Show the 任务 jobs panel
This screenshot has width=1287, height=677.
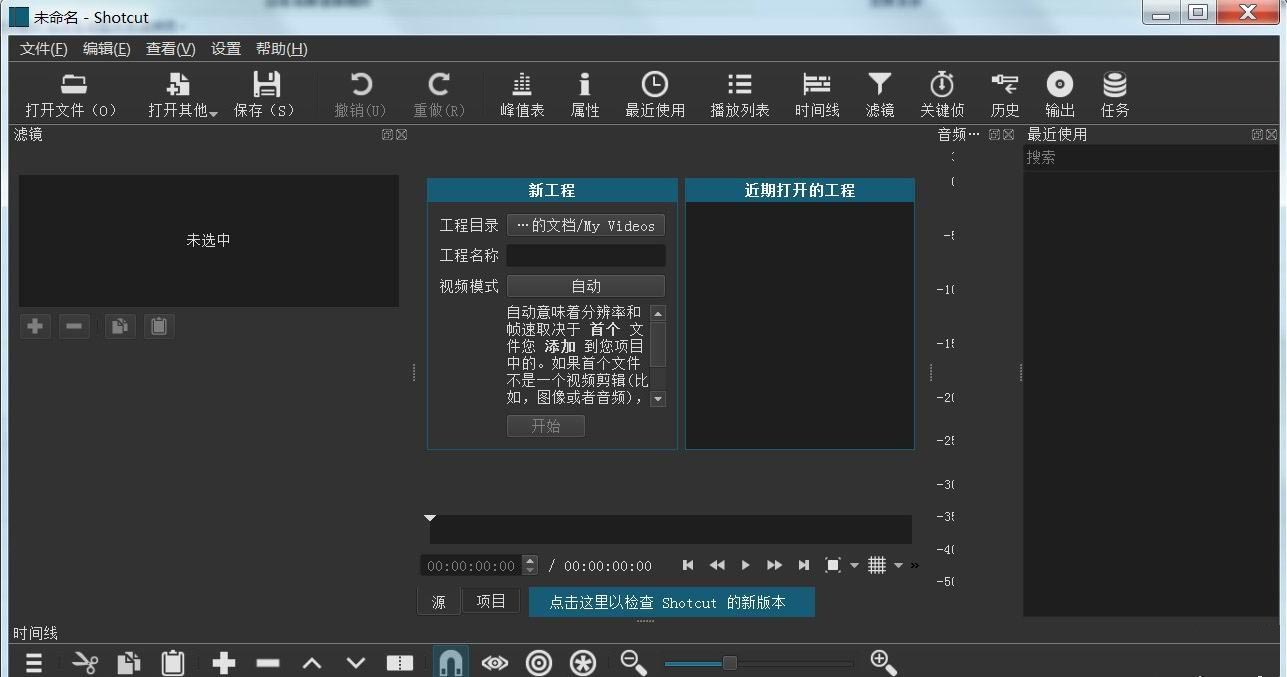click(1114, 94)
